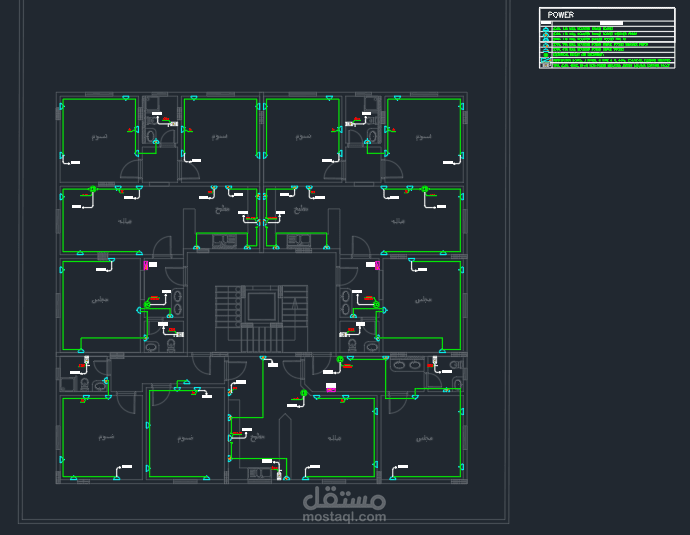Image resolution: width=690 pixels, height=535 pixels.
Task: Select the magenta panel symbol in the bottom apartment
Action: tap(331, 390)
